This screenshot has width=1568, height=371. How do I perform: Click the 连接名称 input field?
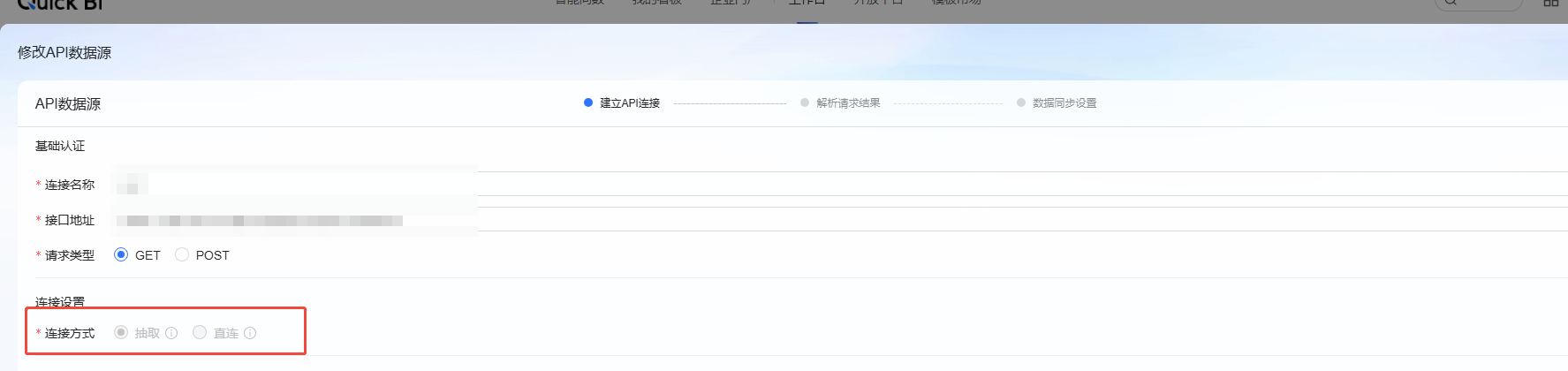(296, 185)
